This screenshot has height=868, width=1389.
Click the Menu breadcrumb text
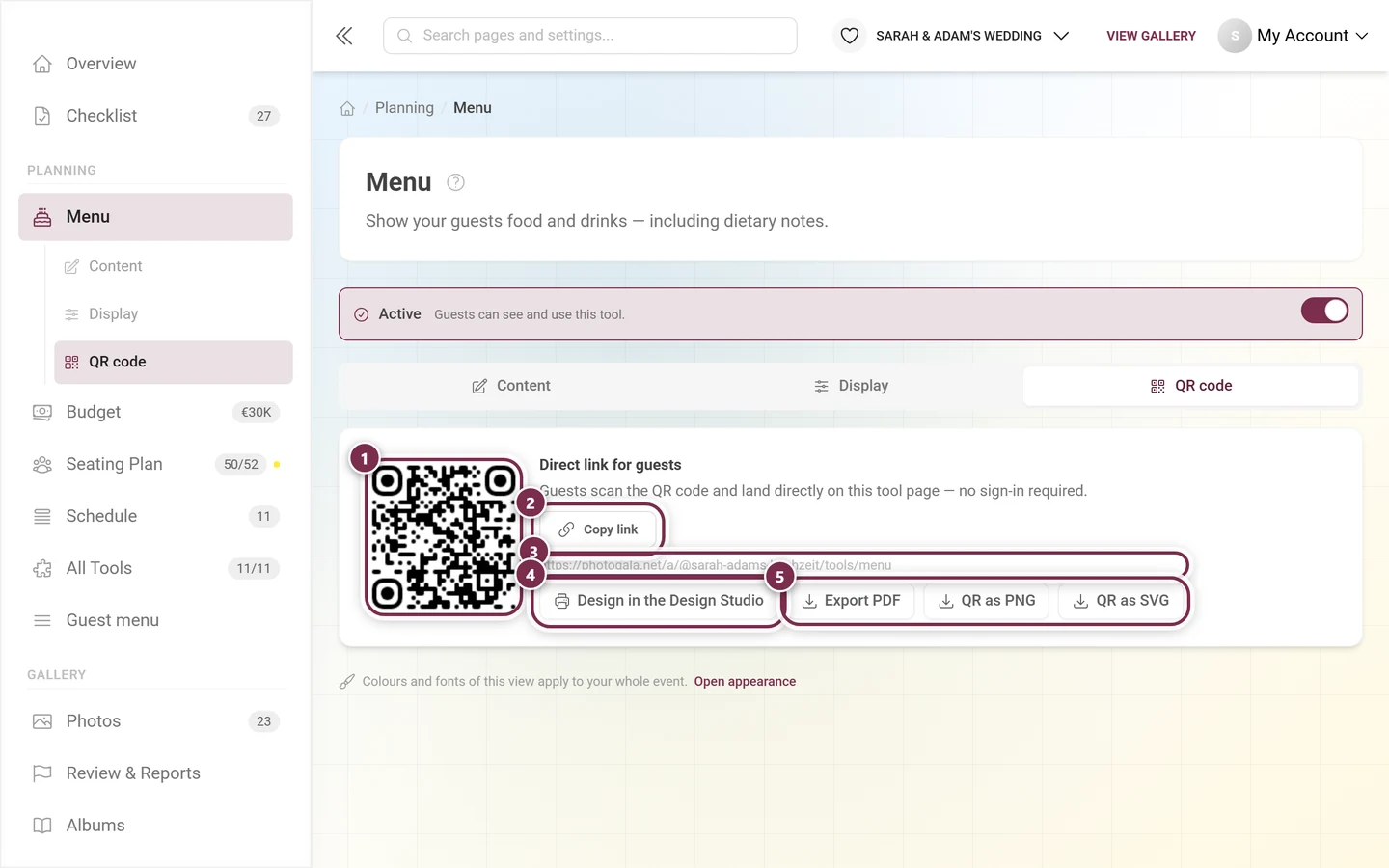[x=473, y=108]
